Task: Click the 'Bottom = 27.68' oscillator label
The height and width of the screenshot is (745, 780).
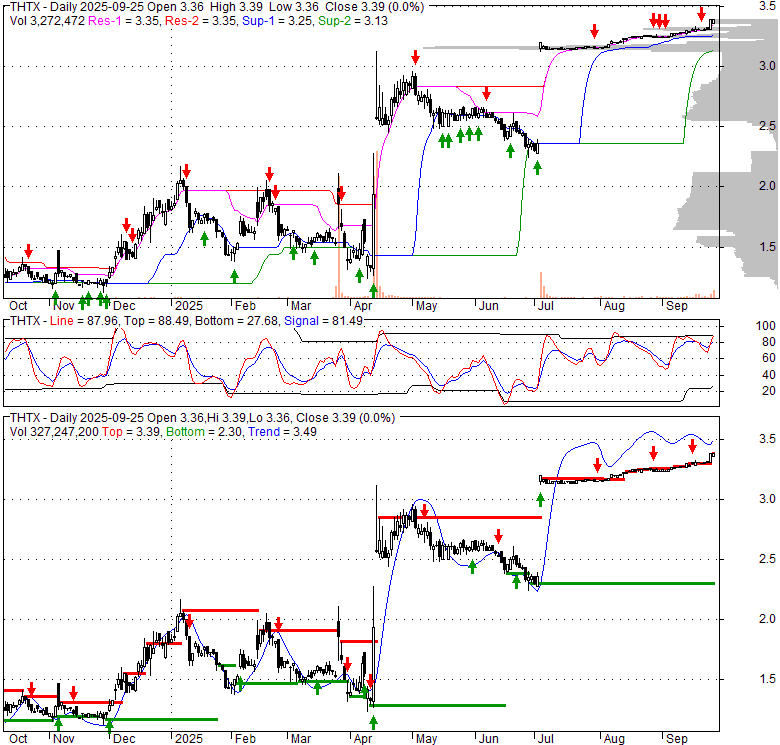Action: click(x=237, y=321)
